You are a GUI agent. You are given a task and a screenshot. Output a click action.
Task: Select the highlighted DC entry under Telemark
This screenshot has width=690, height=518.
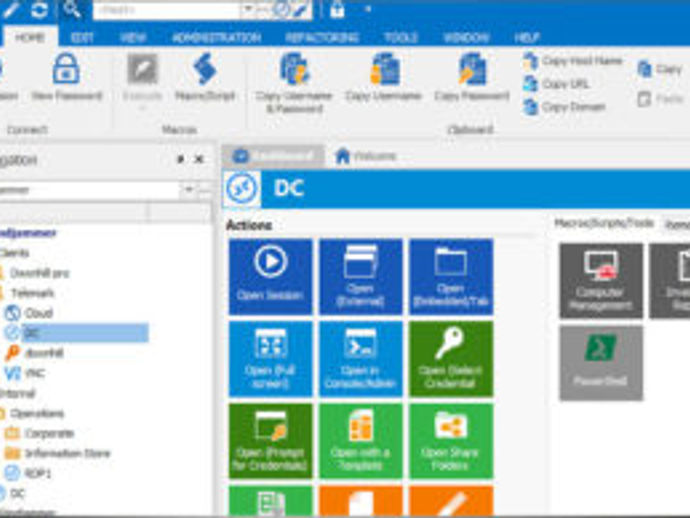(85, 333)
